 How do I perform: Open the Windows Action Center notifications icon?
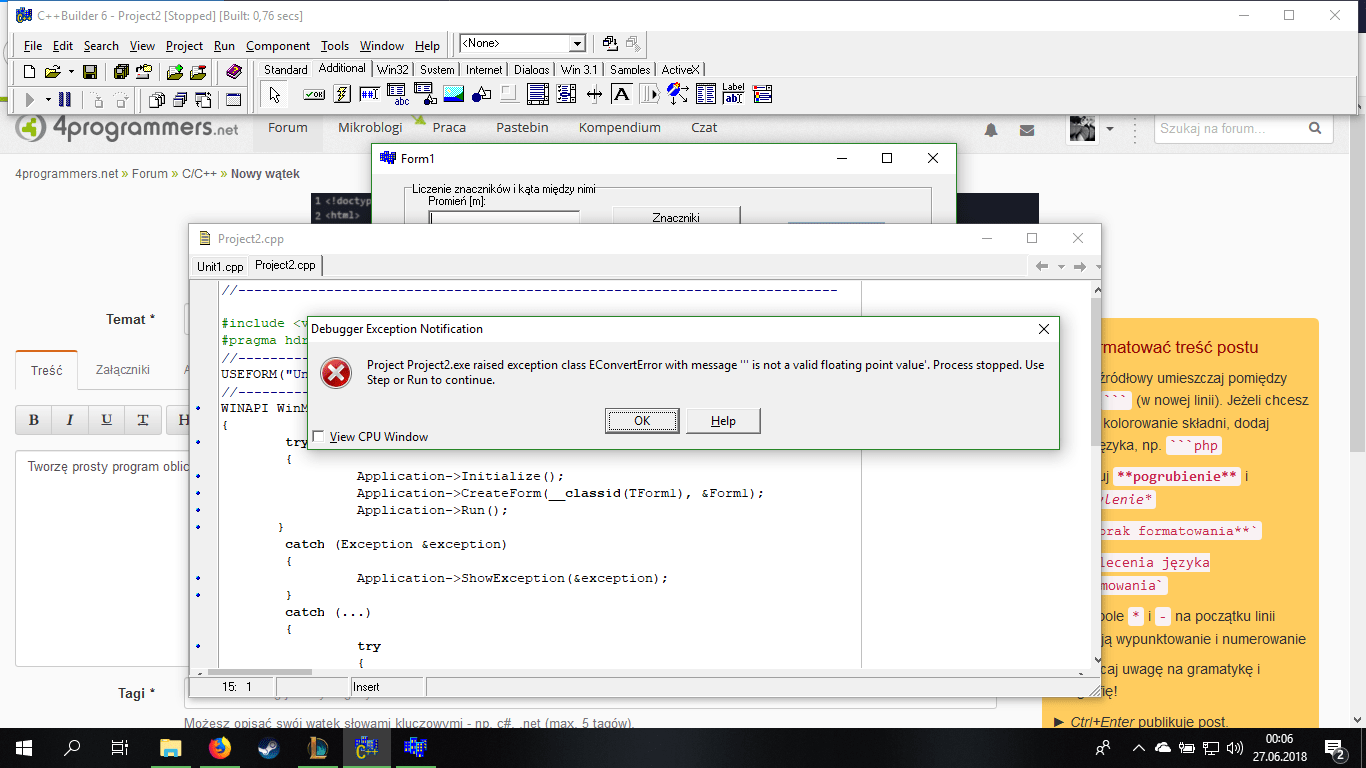(1336, 748)
